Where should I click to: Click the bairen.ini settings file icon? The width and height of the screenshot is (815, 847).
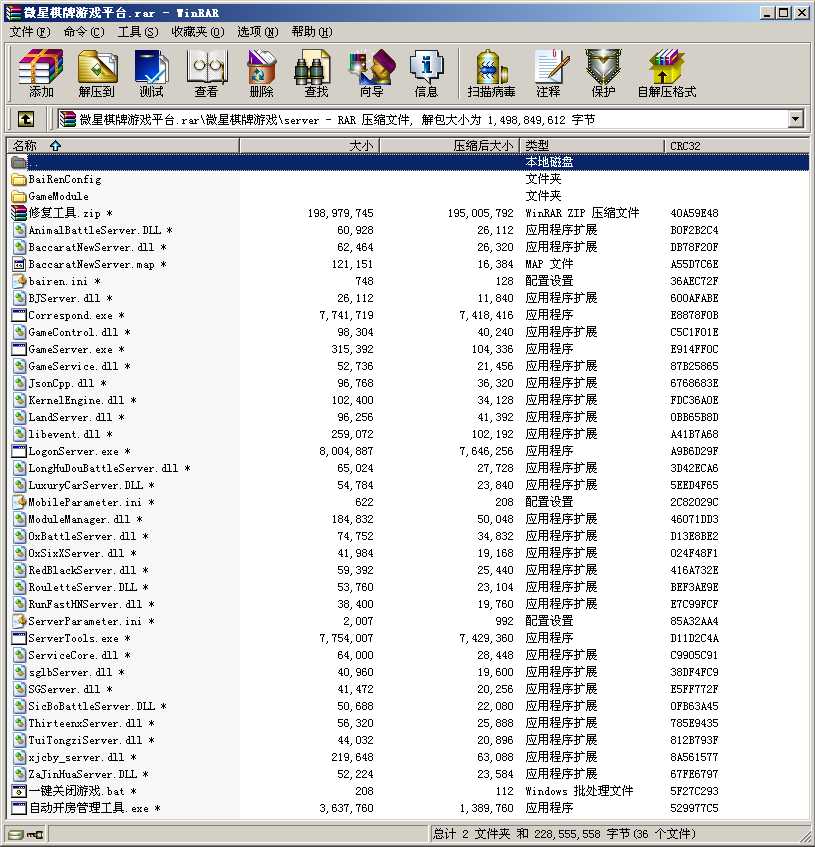(x=19, y=281)
